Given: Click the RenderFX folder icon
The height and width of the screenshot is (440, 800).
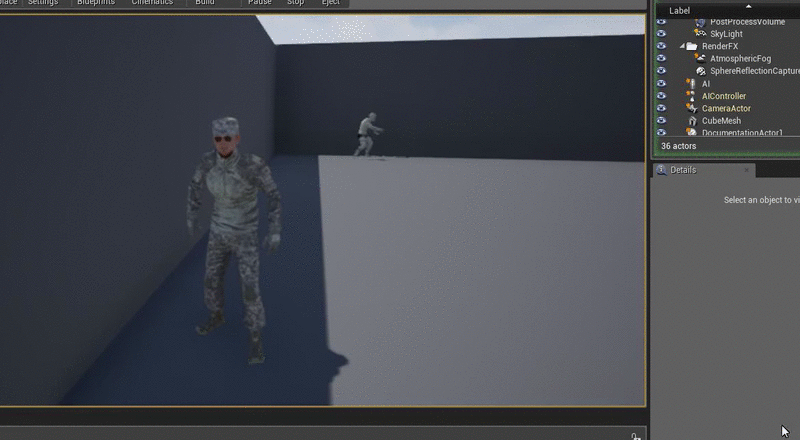Looking at the screenshot, I should [x=691, y=46].
